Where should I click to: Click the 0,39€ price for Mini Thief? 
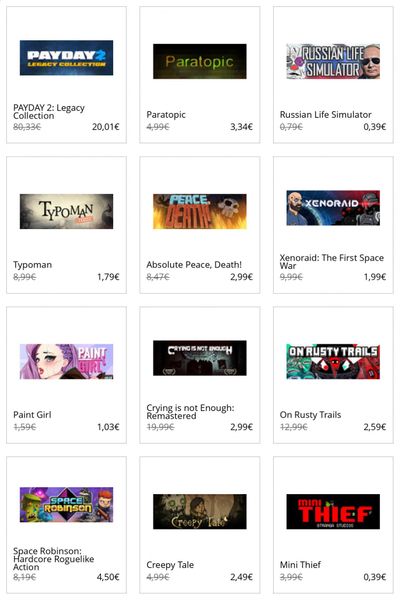[x=375, y=577]
